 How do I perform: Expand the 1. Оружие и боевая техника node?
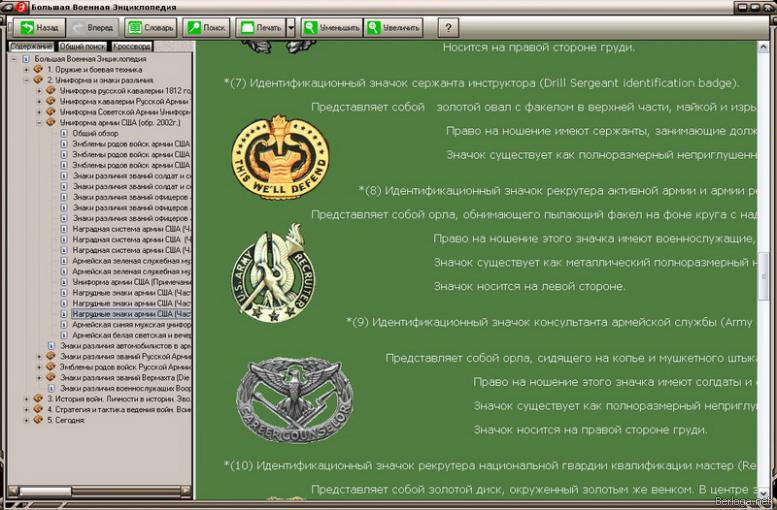26,69
